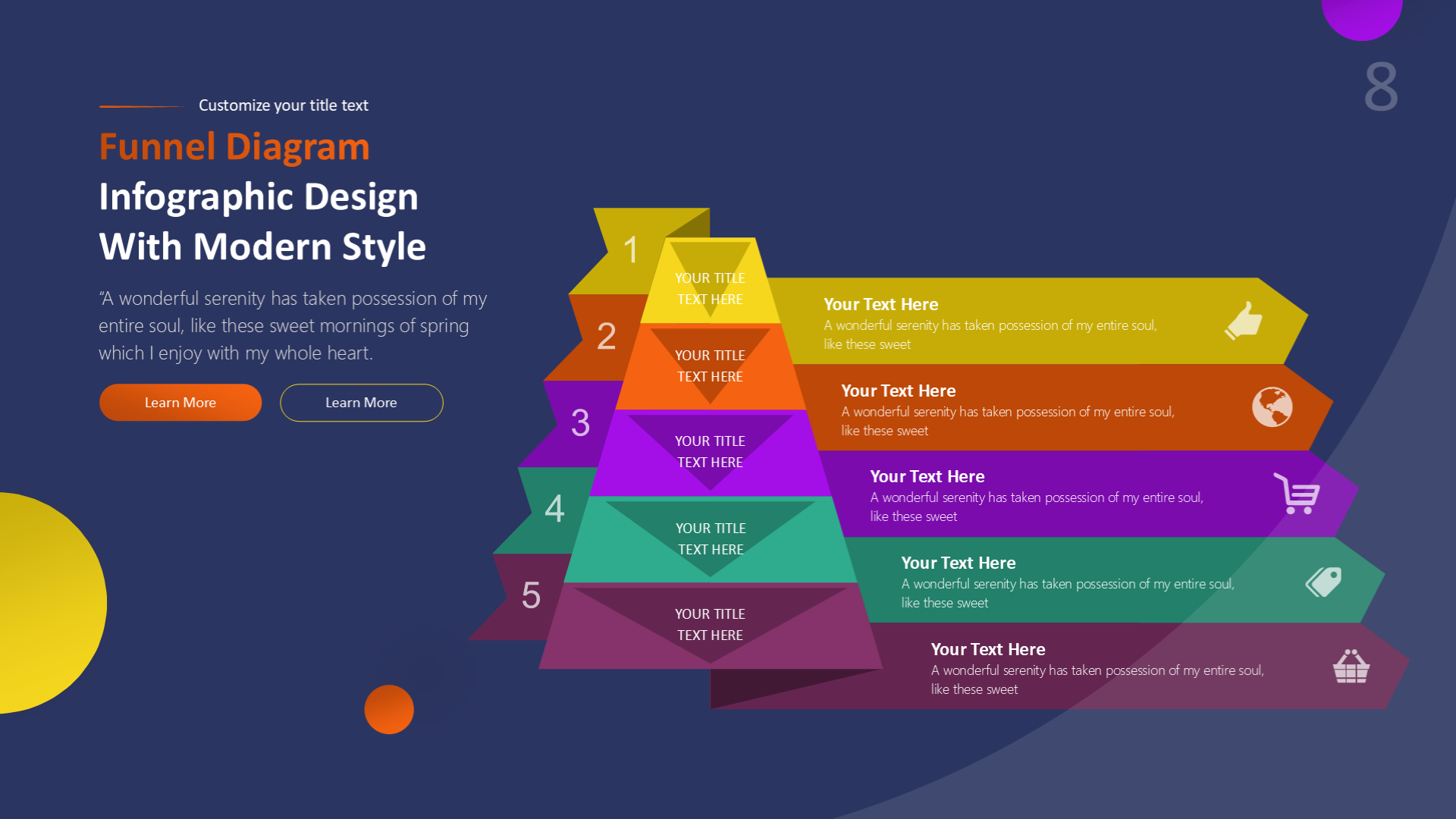The image size is (1456, 819).
Task: Click the orange Learn More button
Action: [x=180, y=403]
